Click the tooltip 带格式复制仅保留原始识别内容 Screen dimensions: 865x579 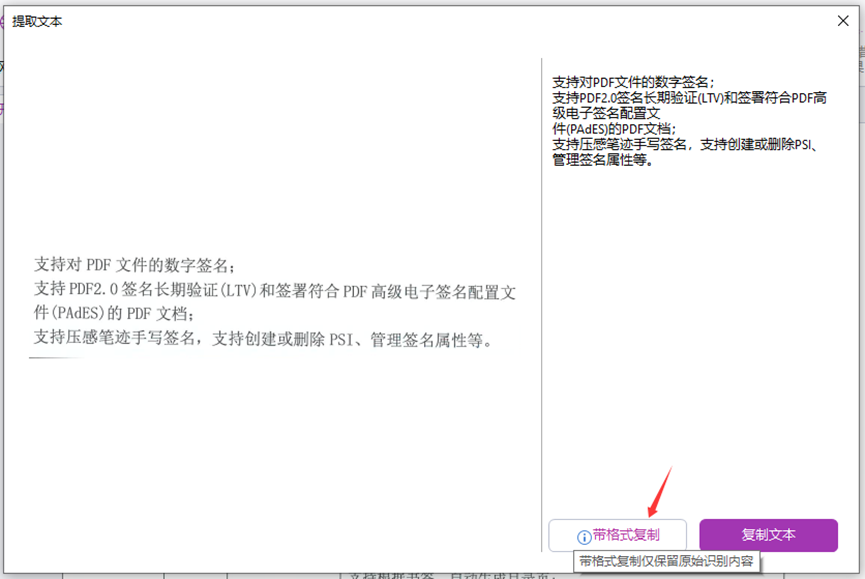(667, 561)
